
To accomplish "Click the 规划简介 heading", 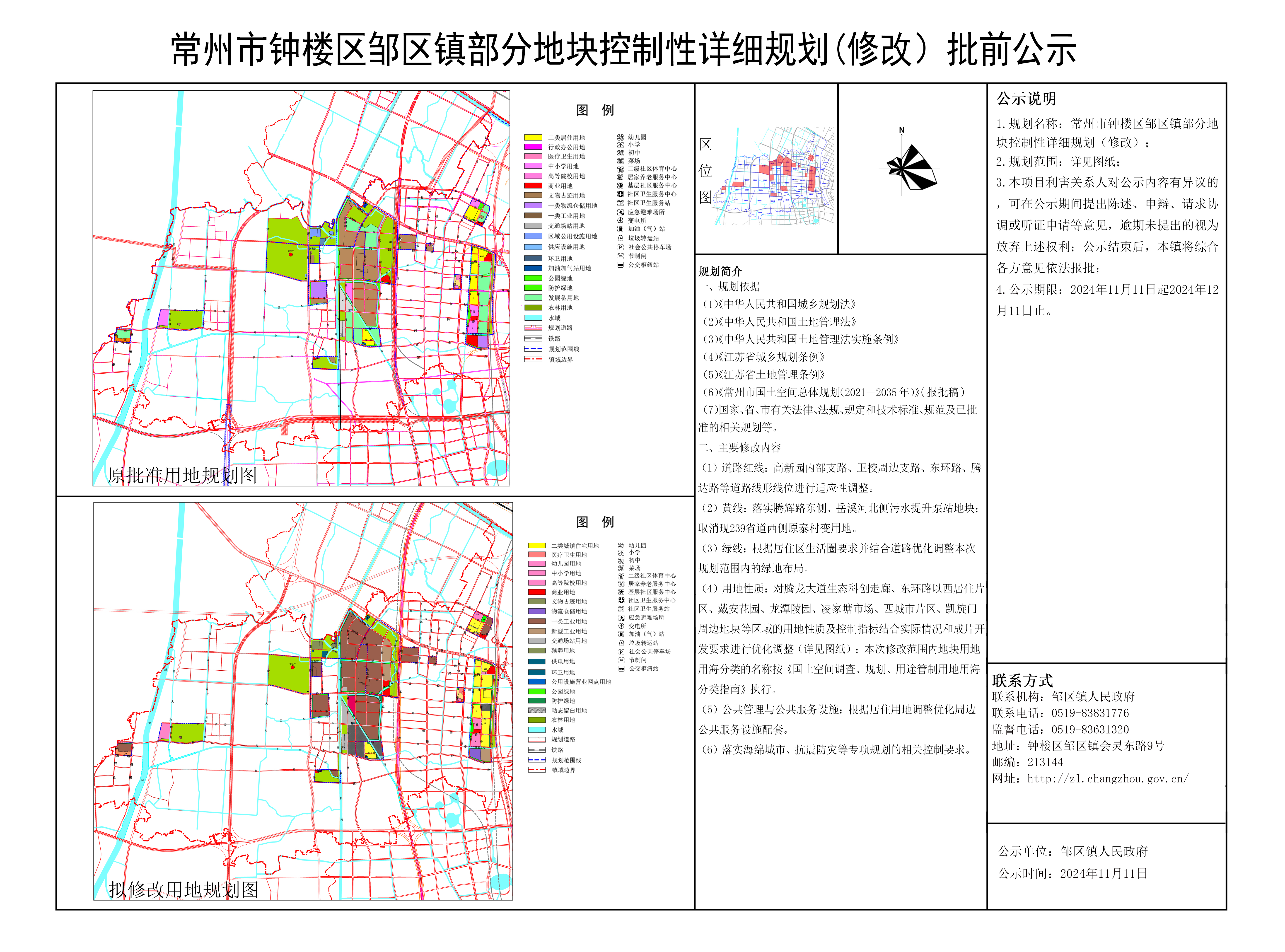I will 720,271.
